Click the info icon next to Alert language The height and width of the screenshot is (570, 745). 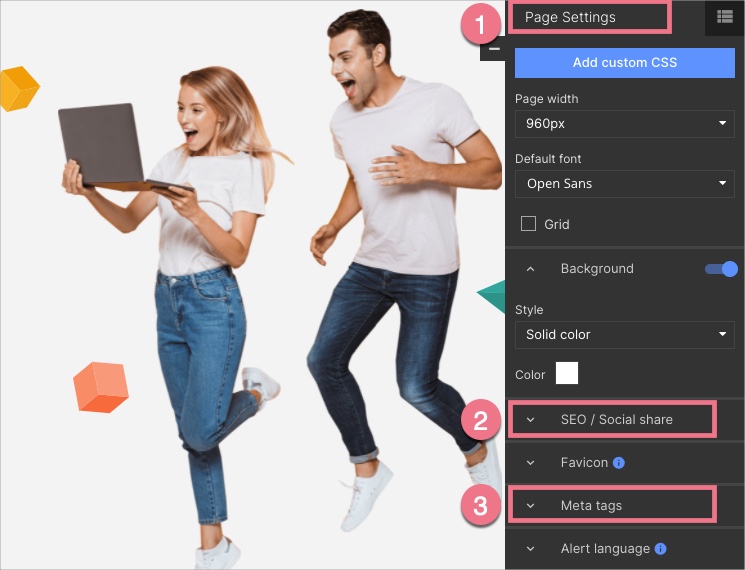(661, 549)
